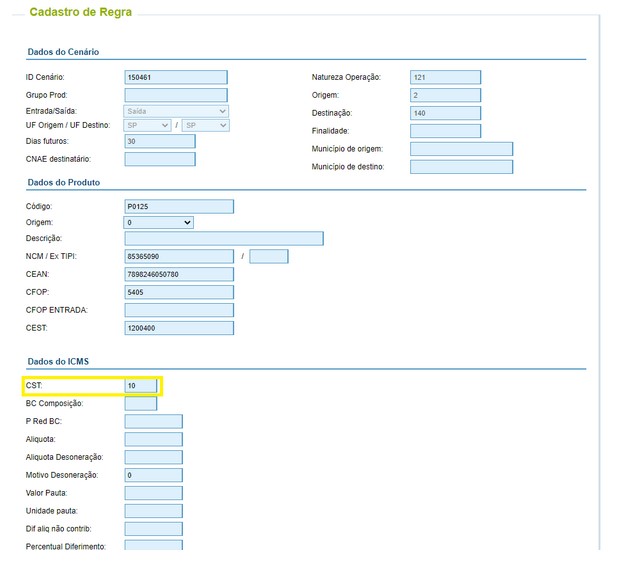This screenshot has width=617, height=567.
Task: Click the Alíquota Desoneração field
Action: pos(153,457)
